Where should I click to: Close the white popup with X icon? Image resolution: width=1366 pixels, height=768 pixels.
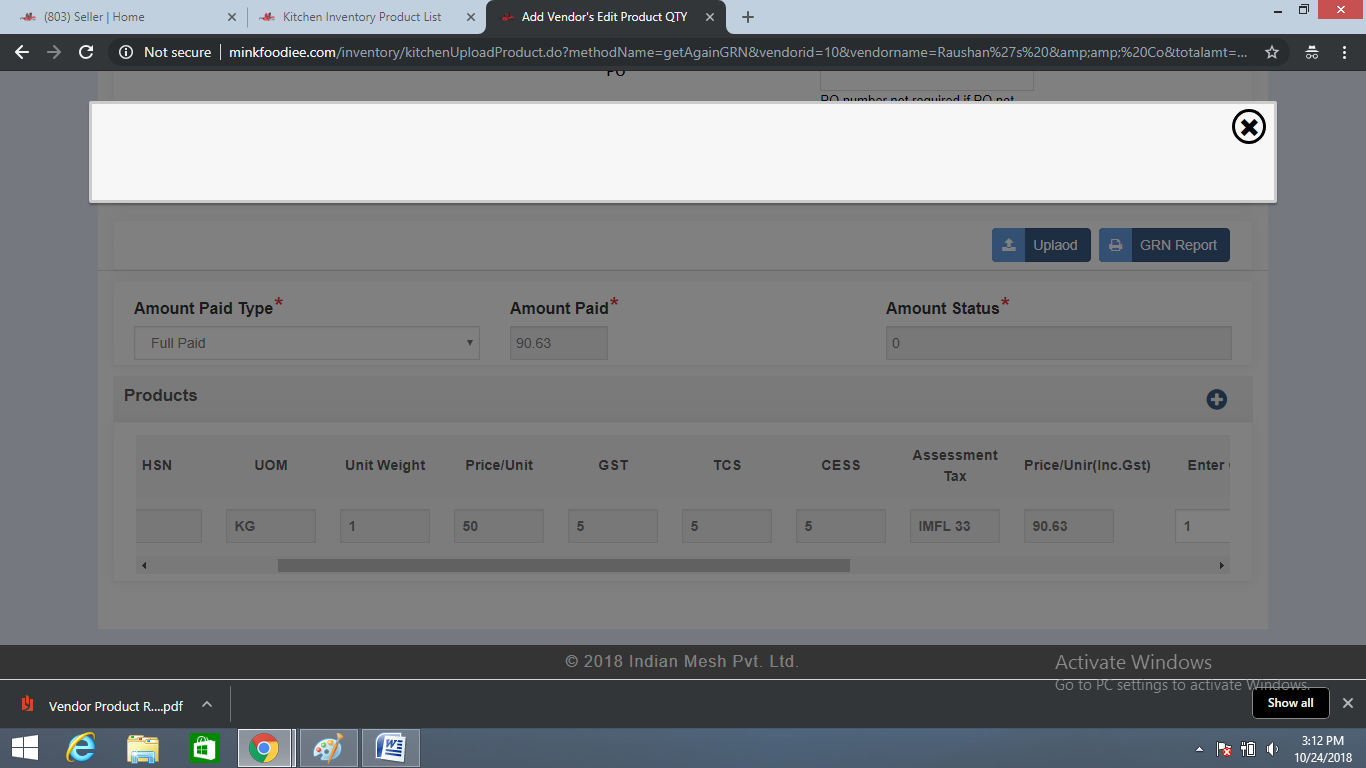1248,127
